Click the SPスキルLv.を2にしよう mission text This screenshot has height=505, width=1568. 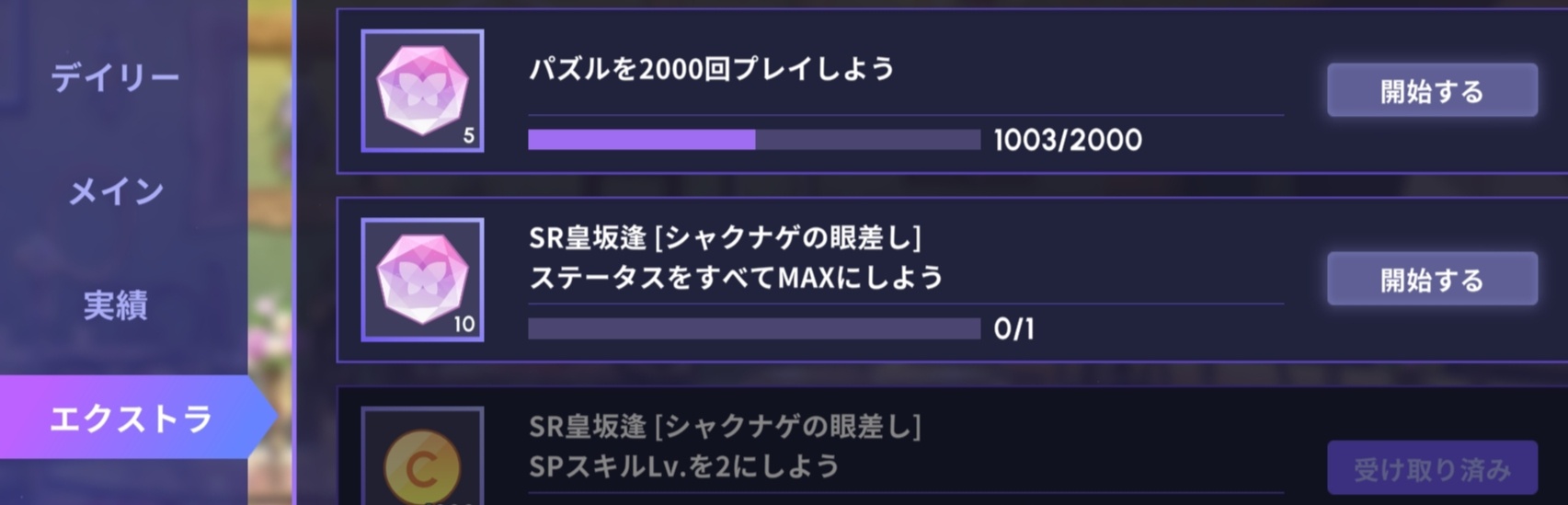[684, 466]
